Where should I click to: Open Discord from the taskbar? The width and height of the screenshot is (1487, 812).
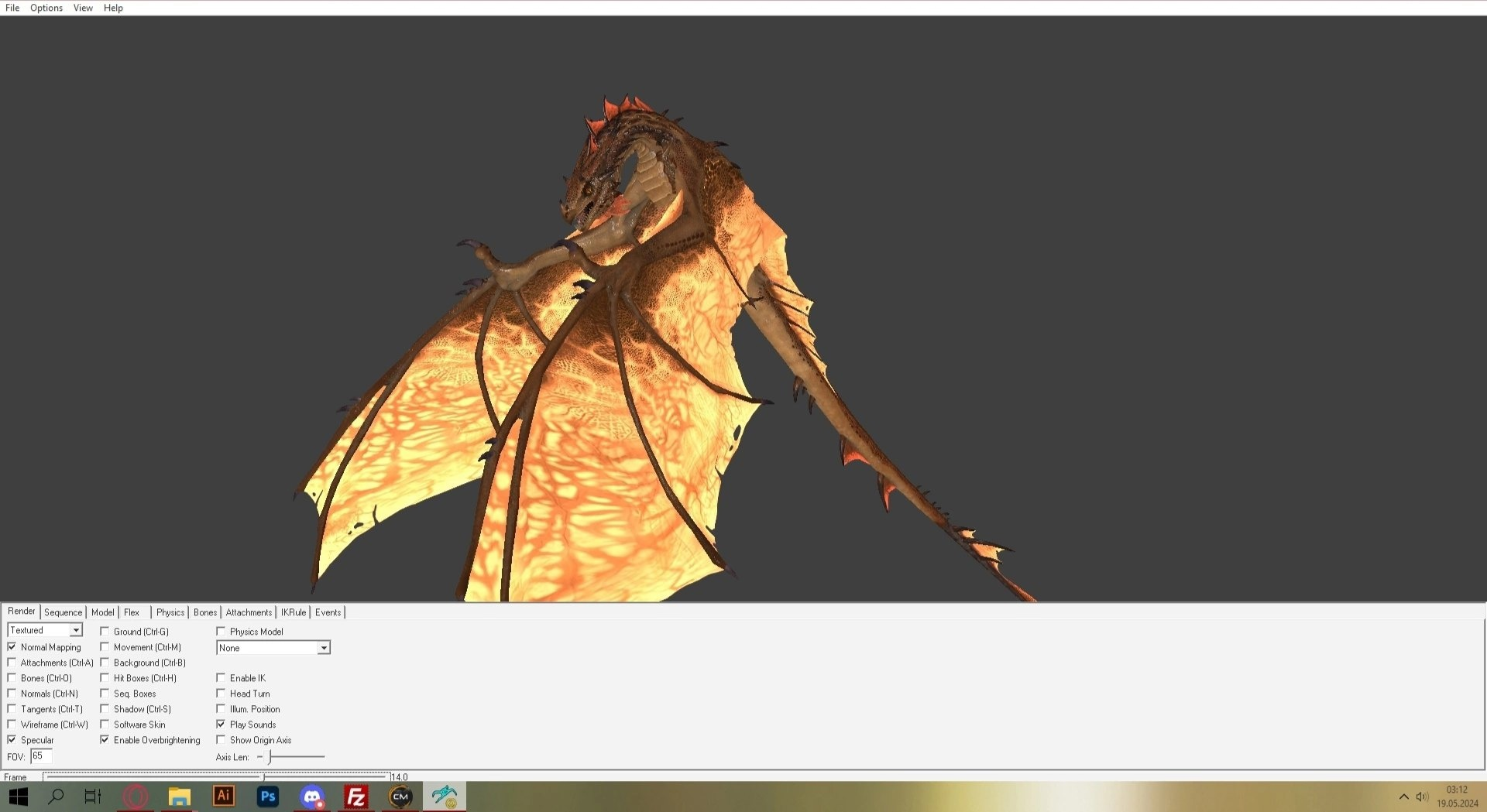[x=312, y=796]
